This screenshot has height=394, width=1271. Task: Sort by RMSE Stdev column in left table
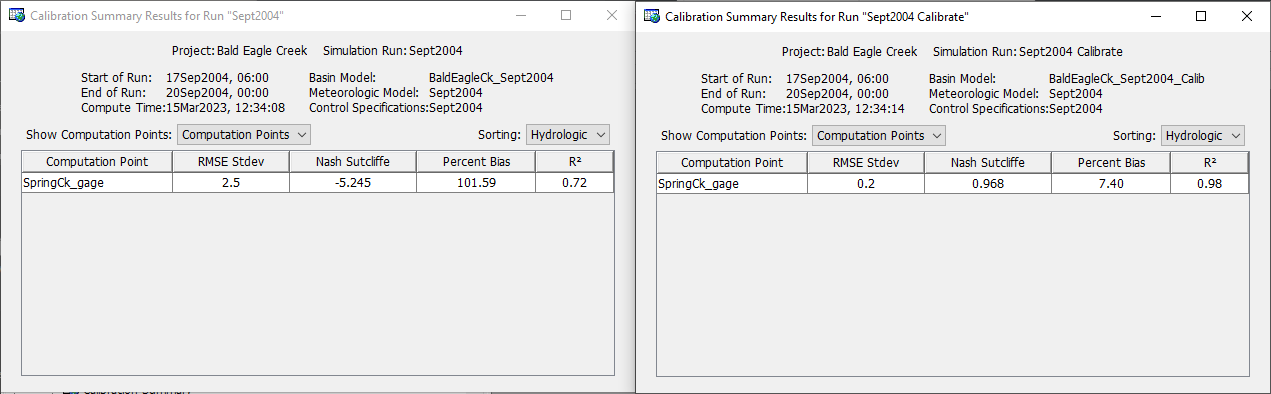(231, 162)
